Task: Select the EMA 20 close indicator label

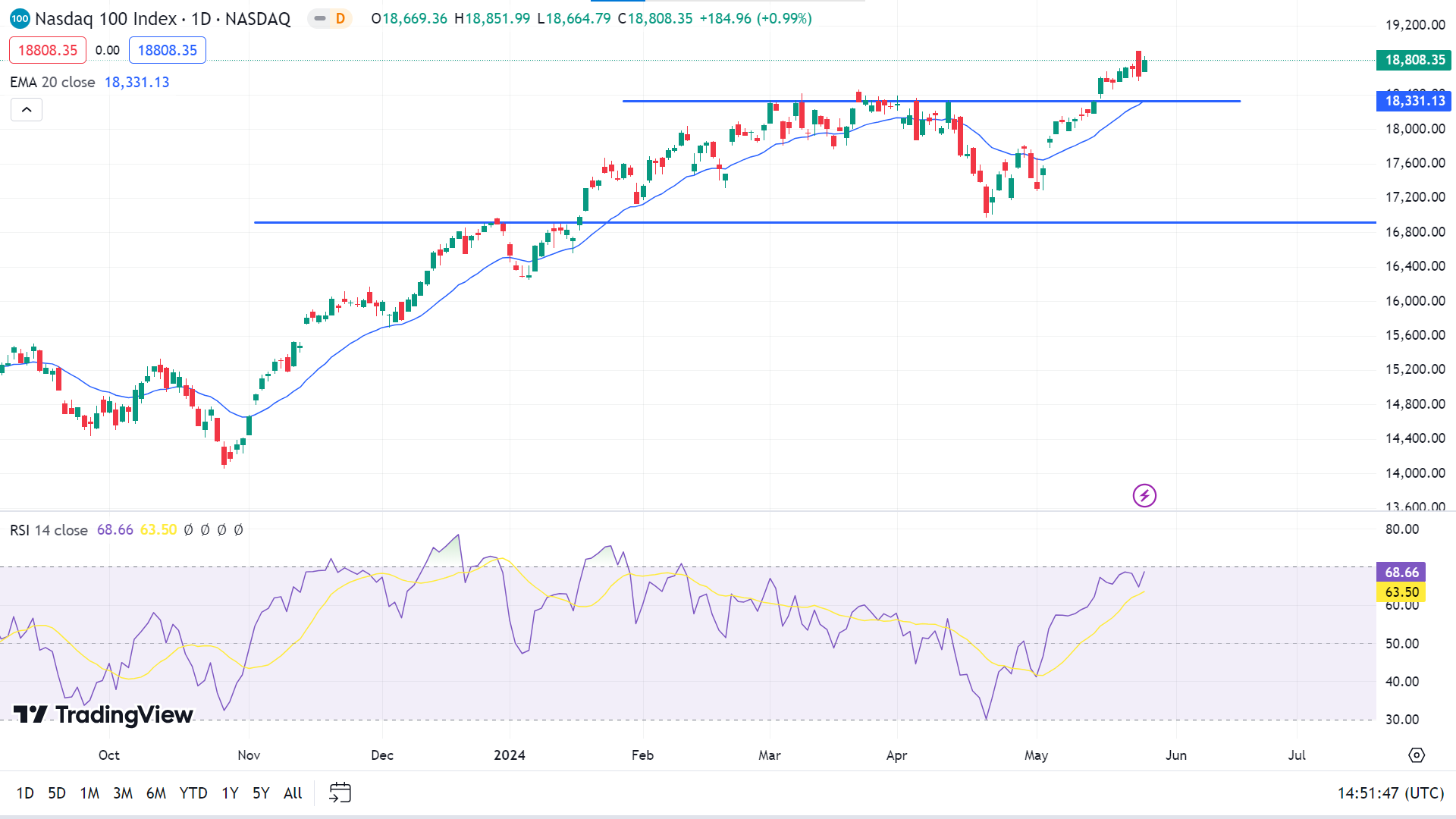Action: click(52, 82)
